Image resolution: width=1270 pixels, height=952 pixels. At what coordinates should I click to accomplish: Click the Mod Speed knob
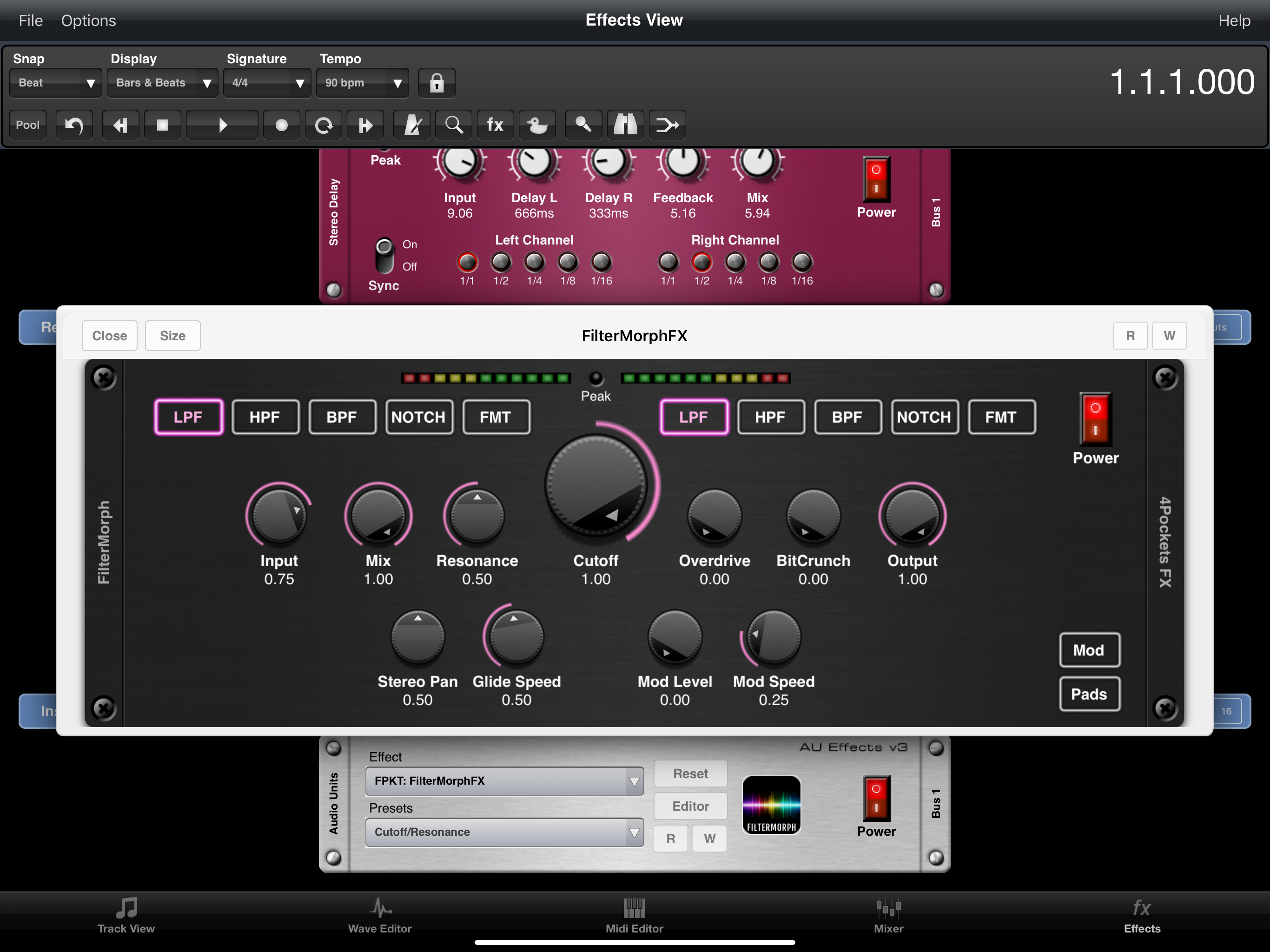(774, 637)
